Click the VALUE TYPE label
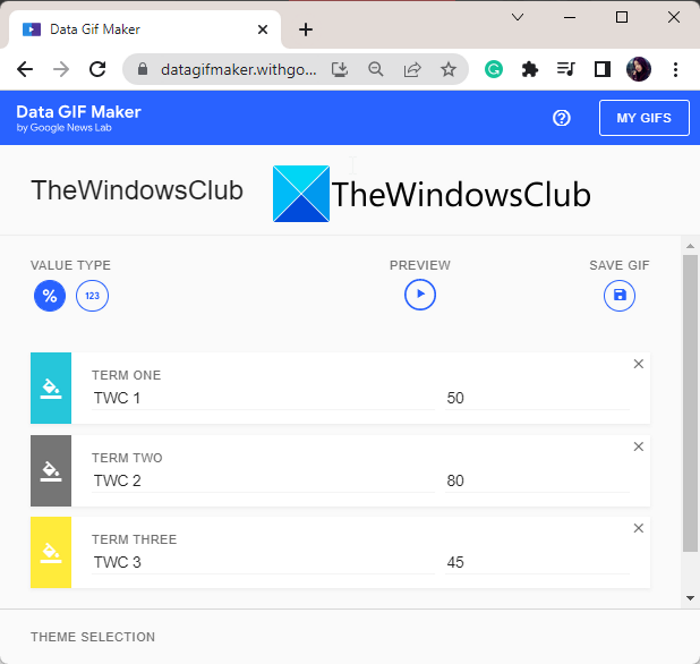This screenshot has width=700, height=664. (x=71, y=265)
